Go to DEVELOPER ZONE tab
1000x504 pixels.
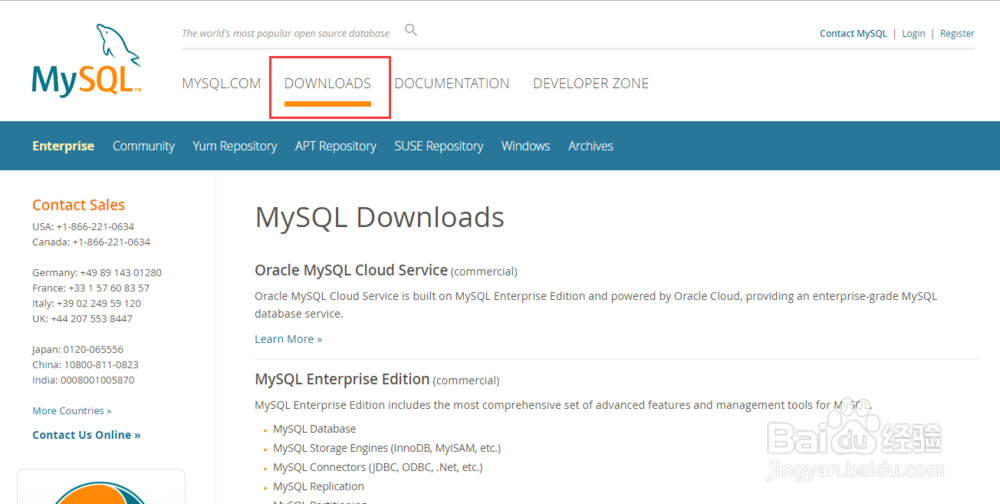591,84
